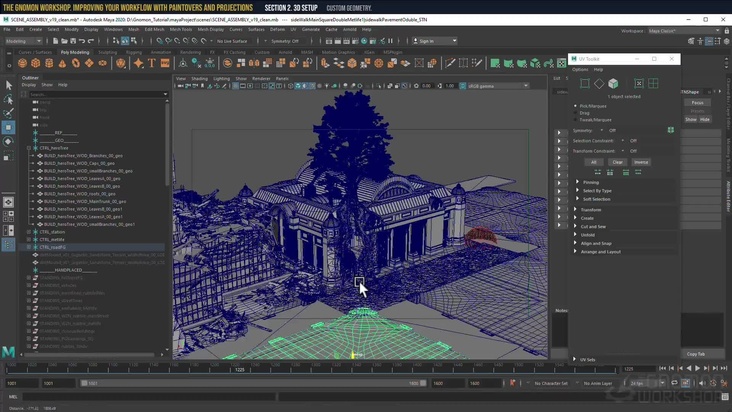Open the Selection Constraint dropdown

(623, 140)
